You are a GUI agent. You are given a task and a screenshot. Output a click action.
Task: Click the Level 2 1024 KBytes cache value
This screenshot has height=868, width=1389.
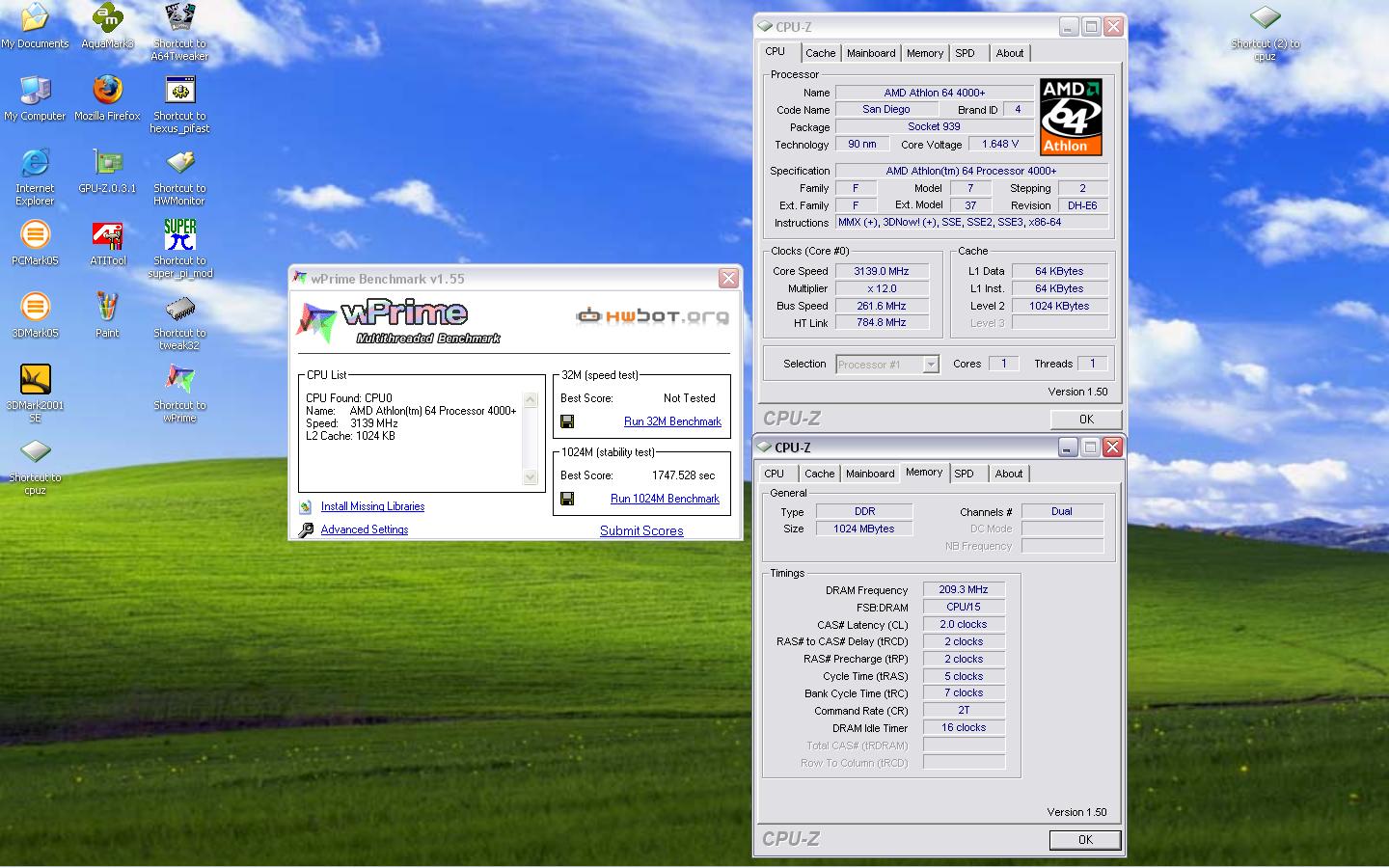[x=1059, y=306]
